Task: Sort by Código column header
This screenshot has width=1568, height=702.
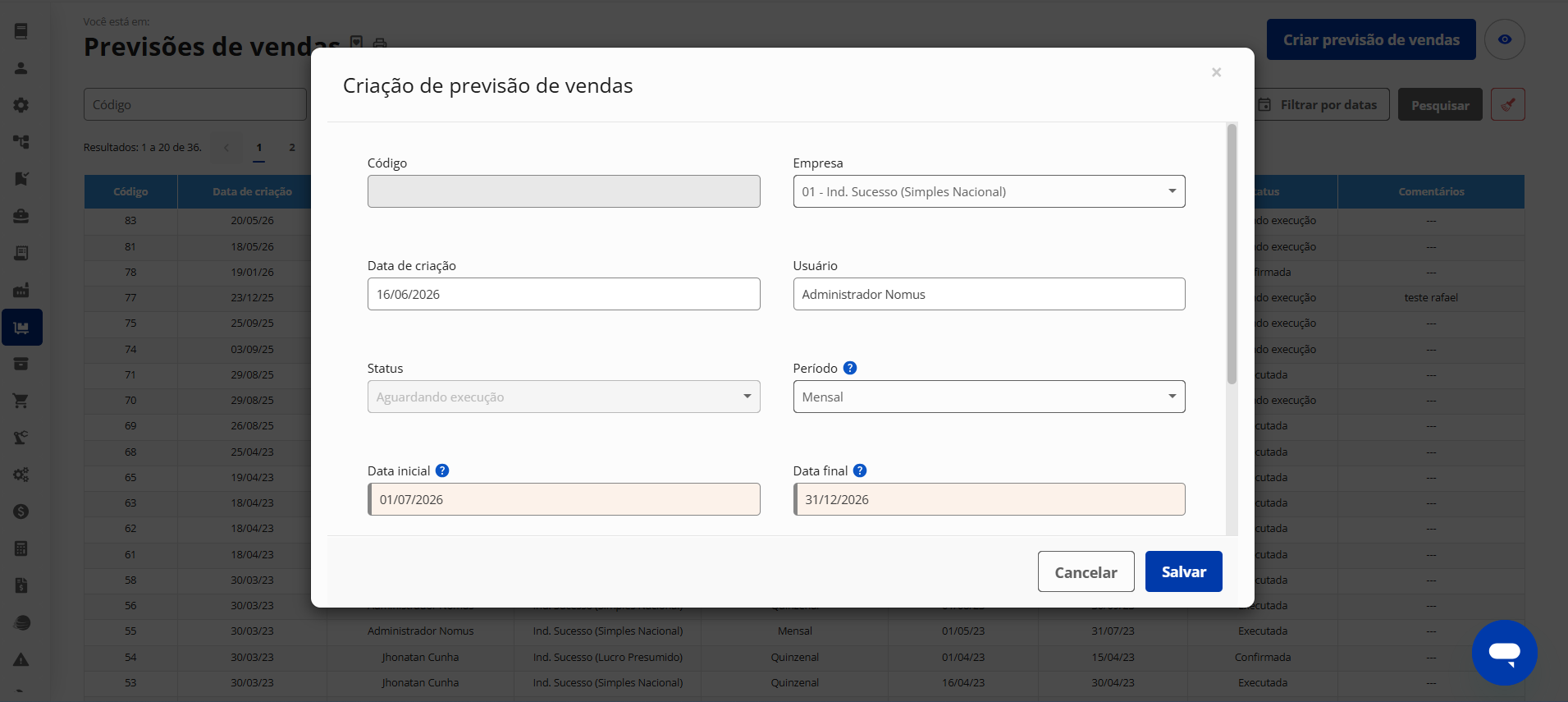Action: tap(130, 191)
